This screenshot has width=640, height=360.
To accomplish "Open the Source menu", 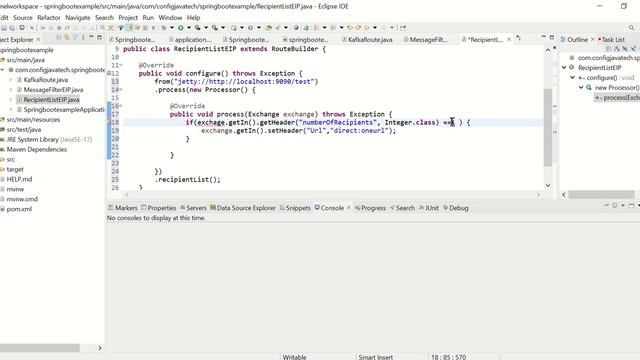I will pyautogui.click(x=22, y=18).
